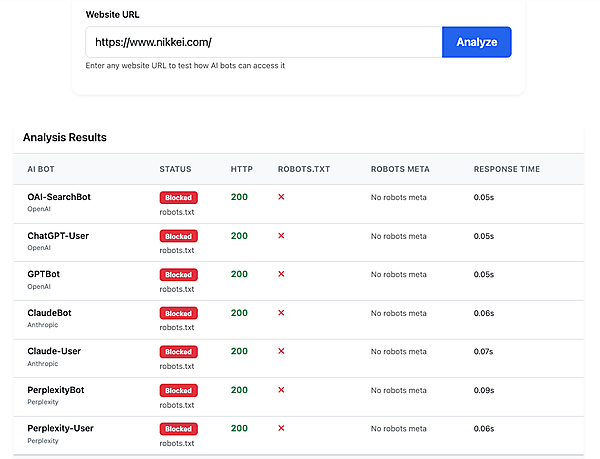The height and width of the screenshot is (459, 600).
Task: Click the STATUS column header
Action: click(175, 169)
